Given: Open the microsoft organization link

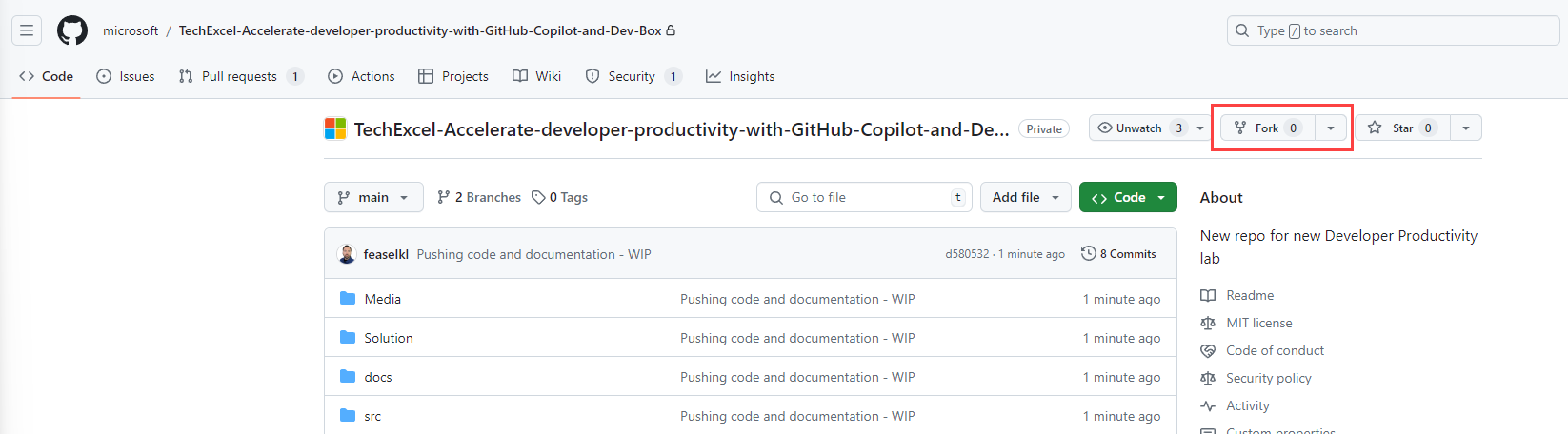Looking at the screenshot, I should 131,30.
